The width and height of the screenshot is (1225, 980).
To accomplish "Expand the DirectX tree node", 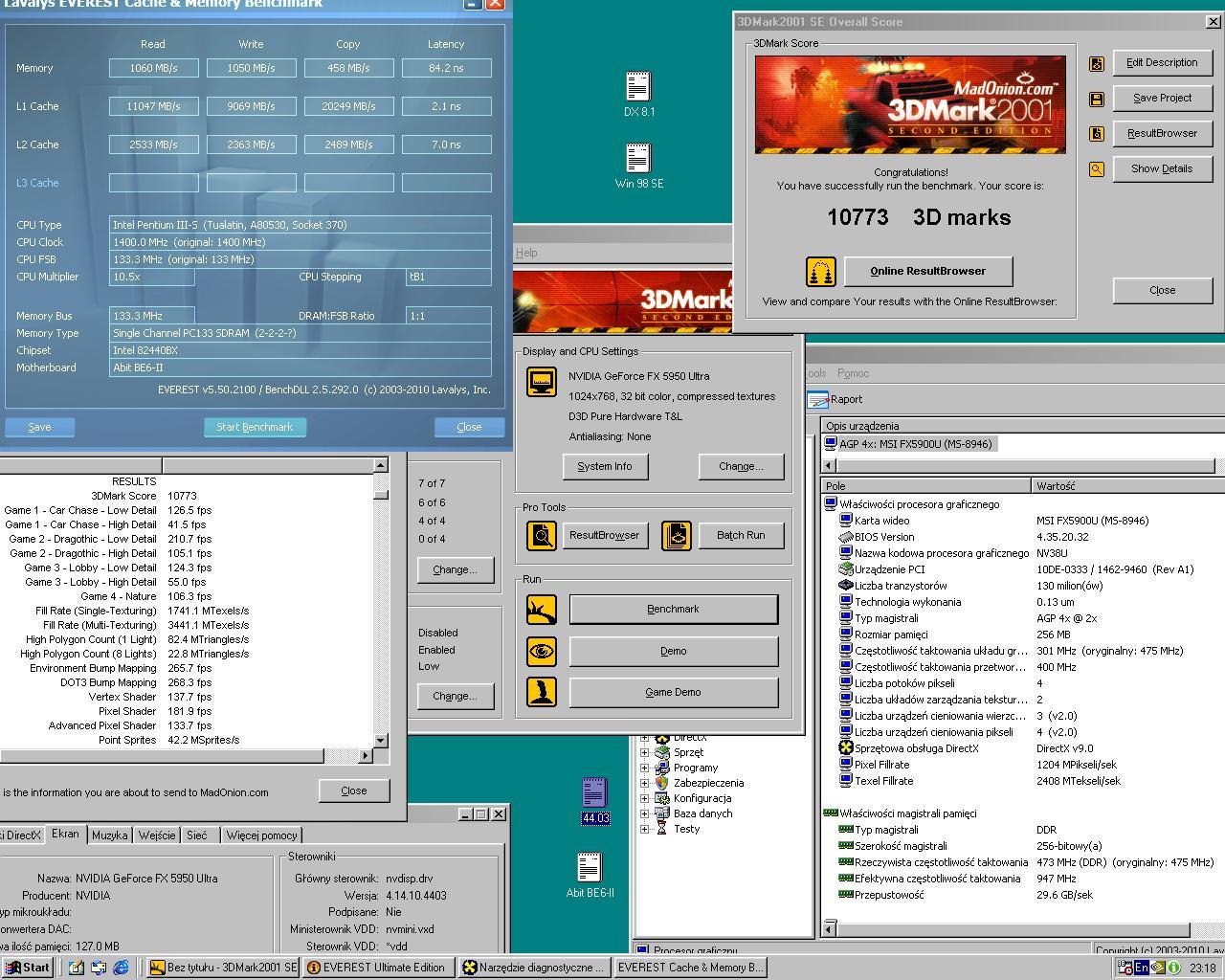I will 644,737.
